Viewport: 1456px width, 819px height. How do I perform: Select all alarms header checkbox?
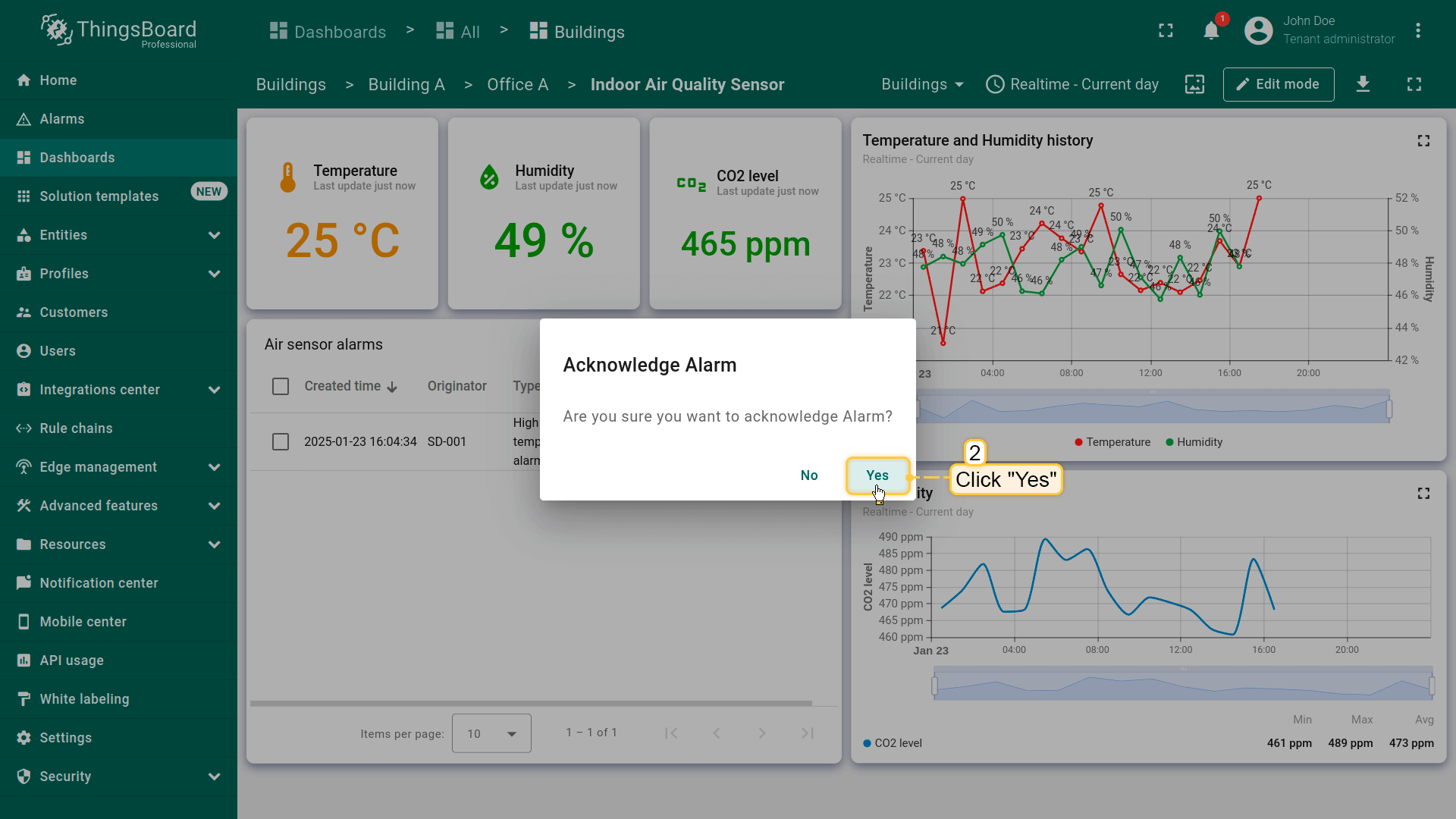(x=281, y=387)
